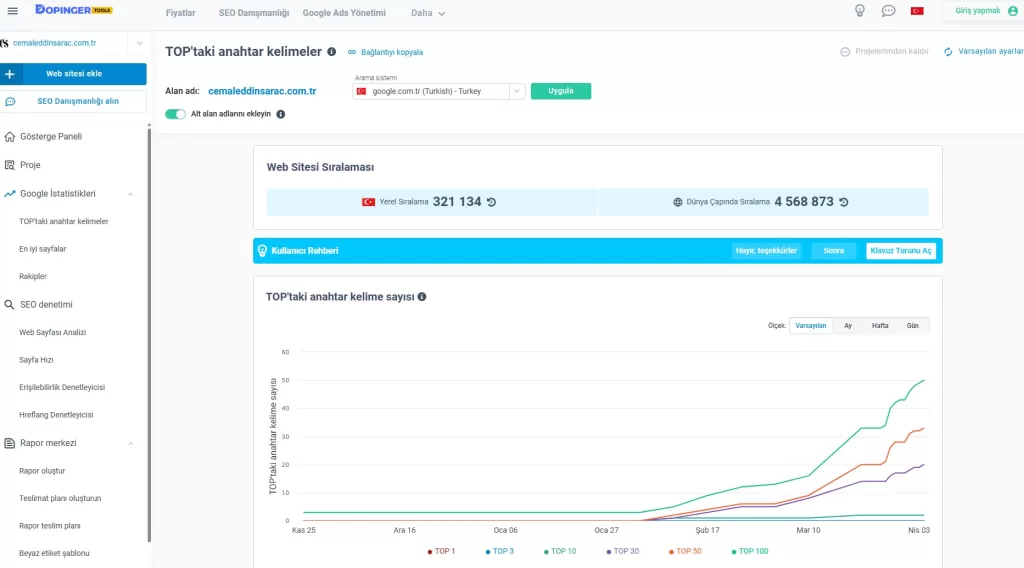Click the lightbulb tips icon
The height and width of the screenshot is (568, 1024).
[x=859, y=11]
